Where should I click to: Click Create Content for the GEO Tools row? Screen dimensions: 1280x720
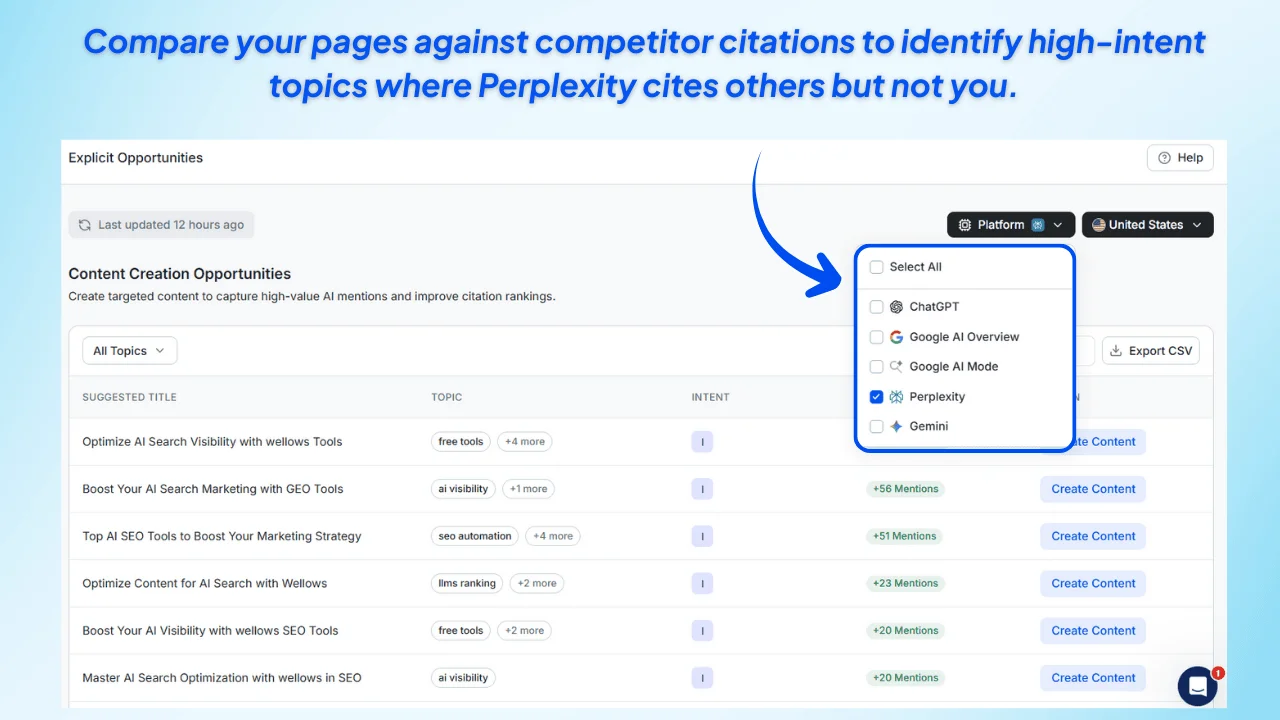point(1092,488)
